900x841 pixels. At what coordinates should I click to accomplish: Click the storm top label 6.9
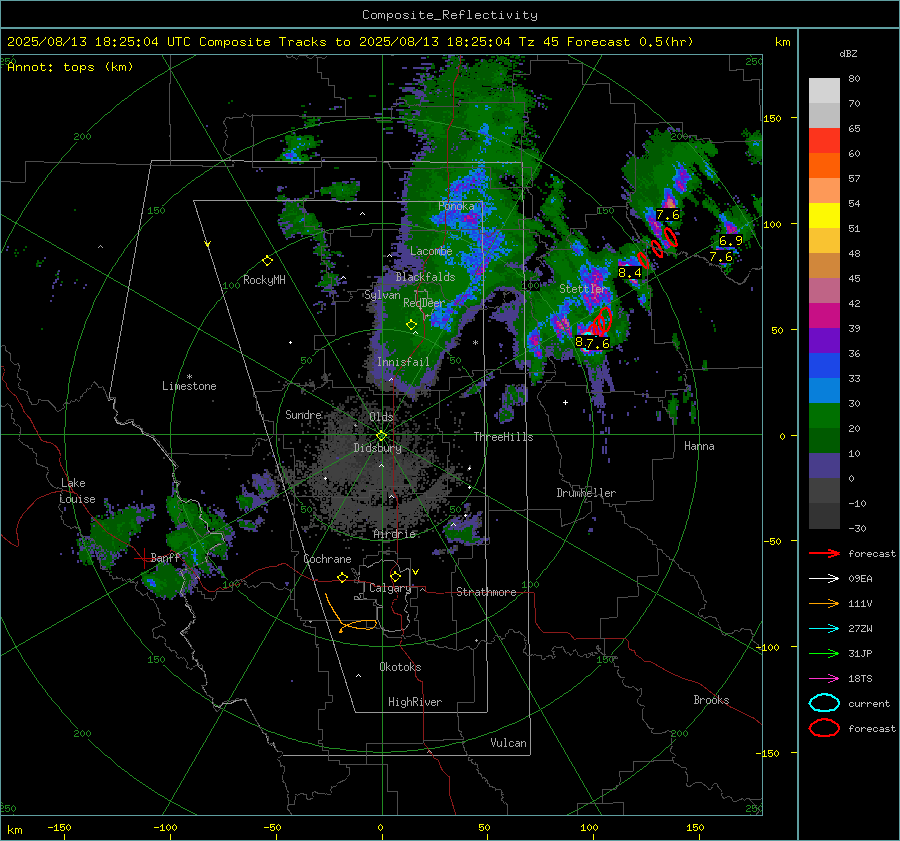(x=731, y=241)
